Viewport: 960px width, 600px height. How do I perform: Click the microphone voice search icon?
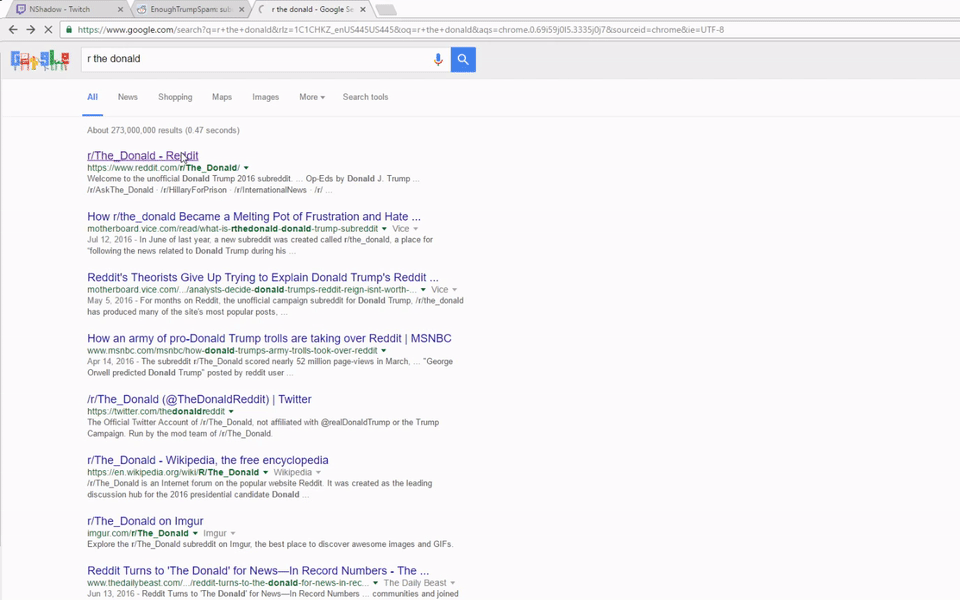click(x=438, y=59)
